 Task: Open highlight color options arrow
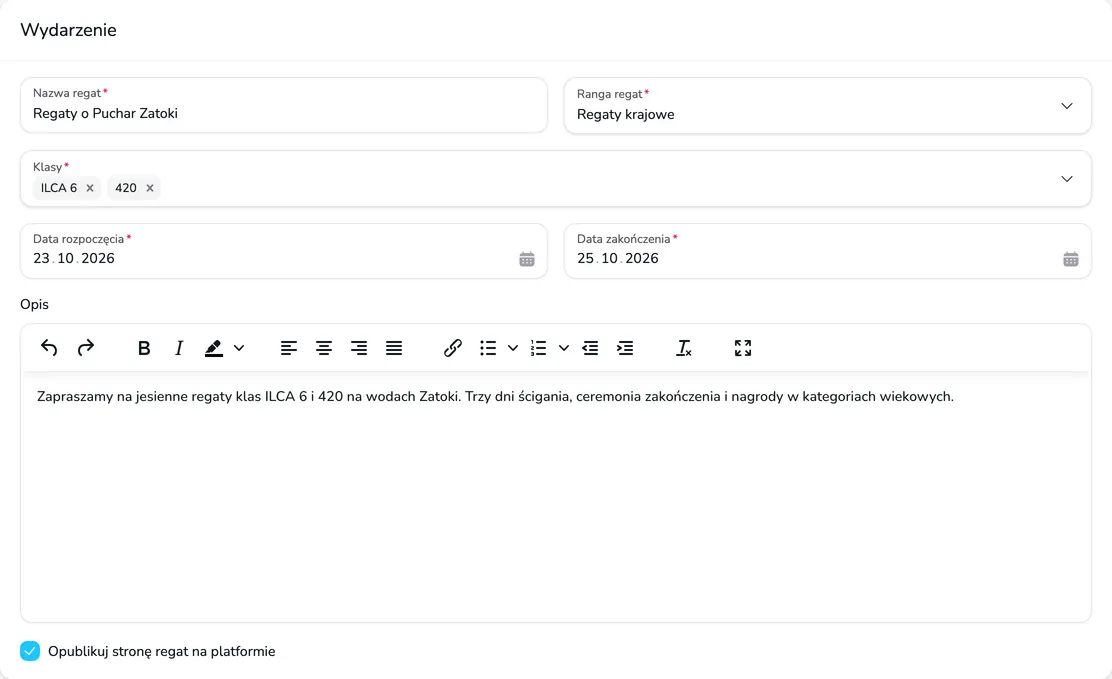(x=239, y=348)
